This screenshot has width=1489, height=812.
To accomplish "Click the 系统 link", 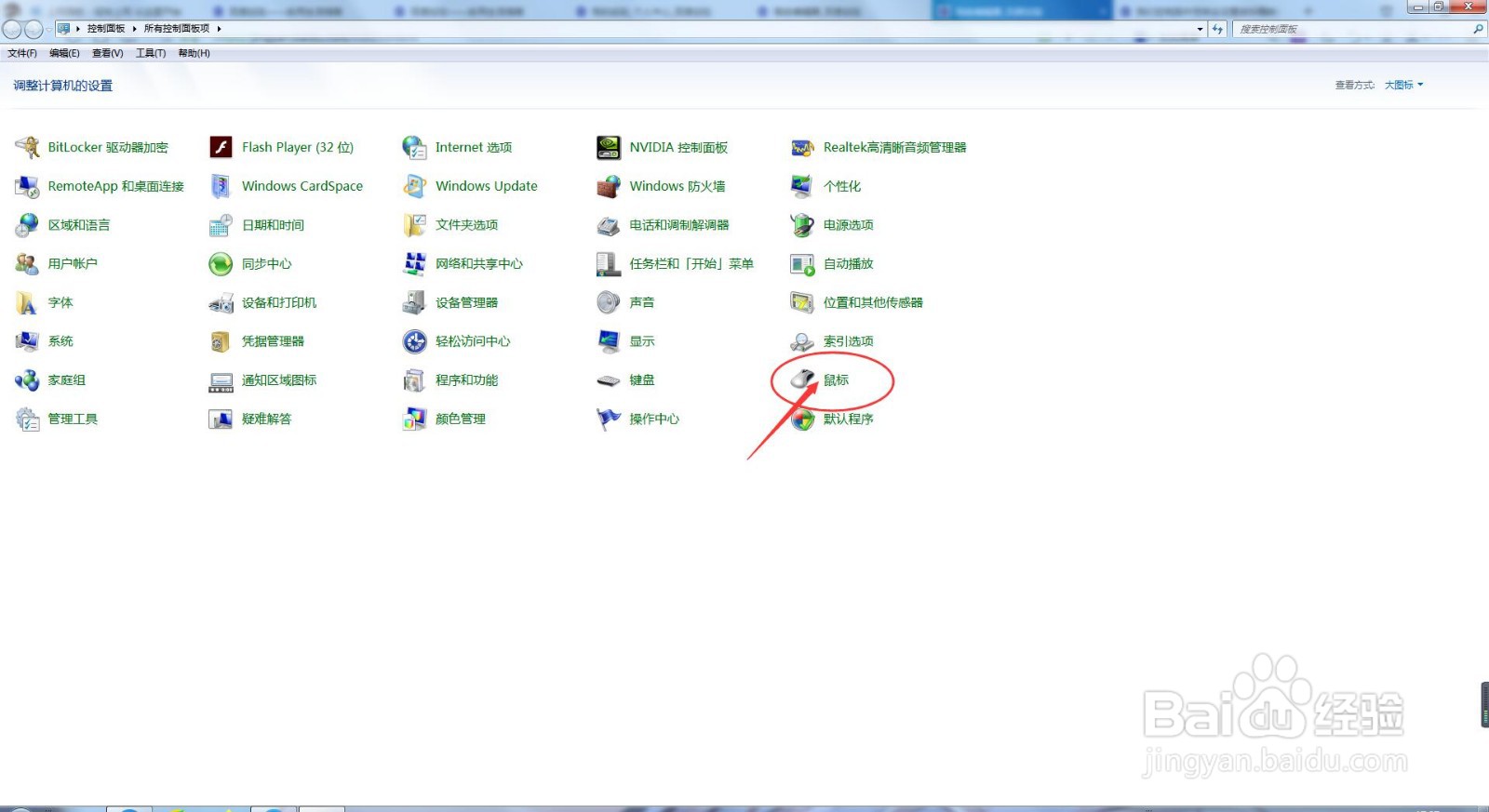I will (x=60, y=341).
